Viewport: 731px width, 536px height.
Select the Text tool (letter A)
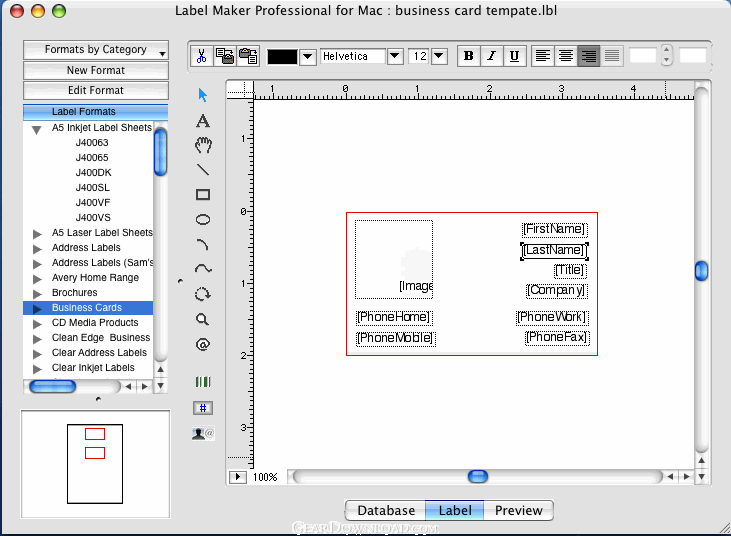pyautogui.click(x=202, y=121)
